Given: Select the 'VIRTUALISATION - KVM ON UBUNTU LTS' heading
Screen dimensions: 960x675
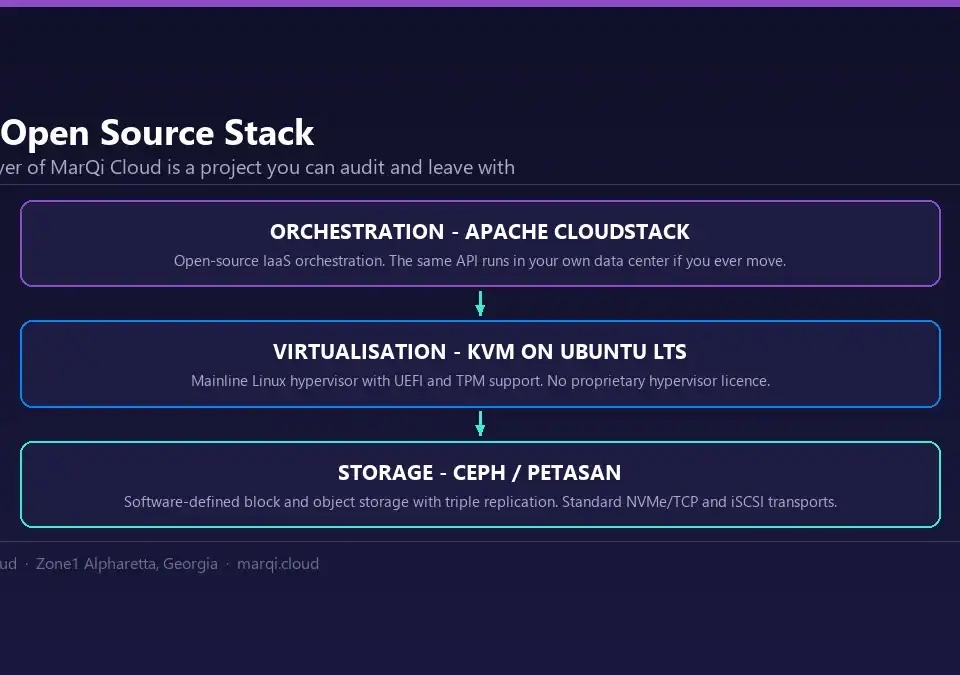Looking at the screenshot, I should [x=480, y=352].
